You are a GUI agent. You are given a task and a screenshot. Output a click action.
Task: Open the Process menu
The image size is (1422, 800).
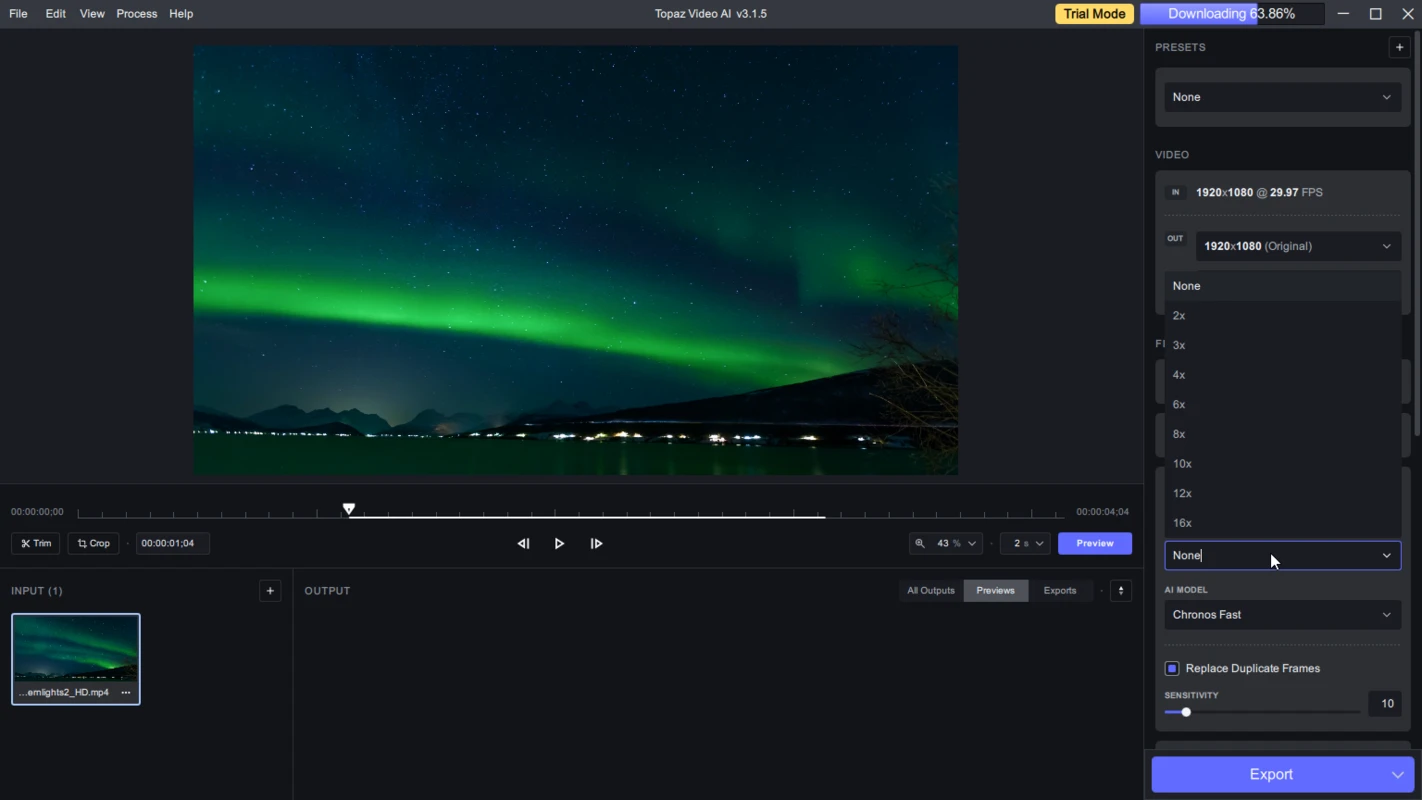pyautogui.click(x=136, y=14)
